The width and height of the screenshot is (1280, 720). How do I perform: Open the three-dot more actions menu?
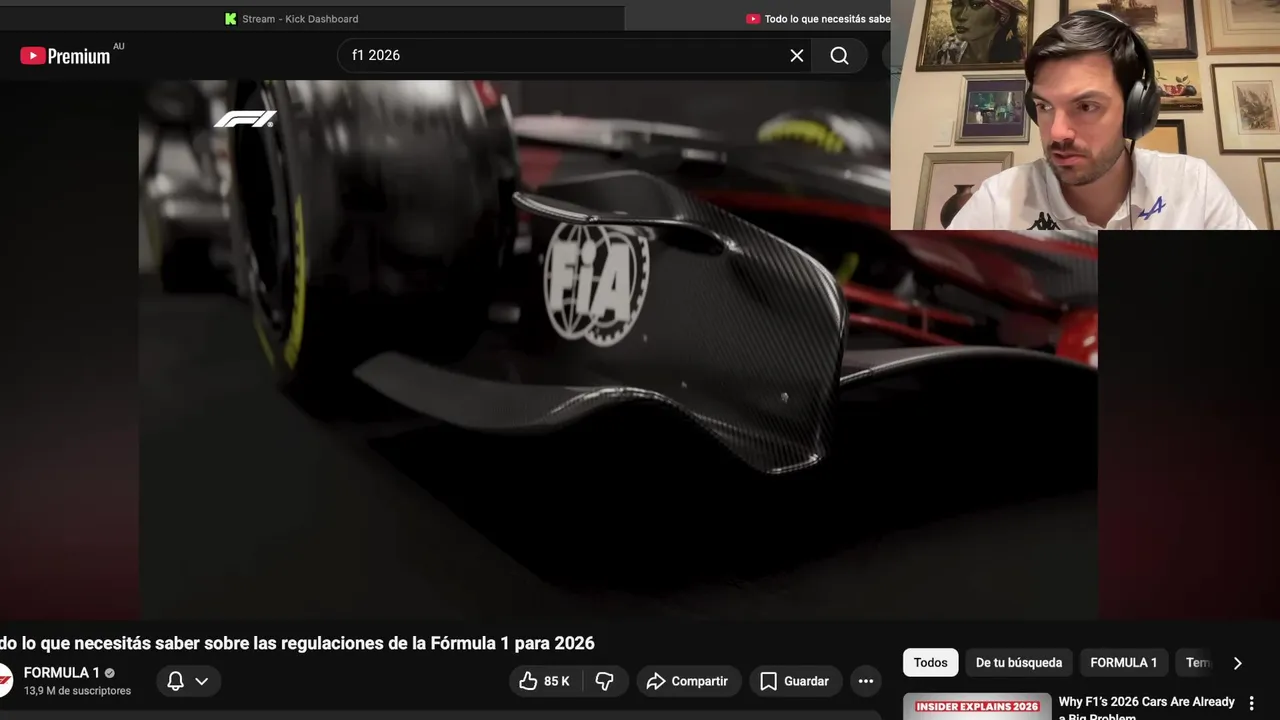[866, 681]
